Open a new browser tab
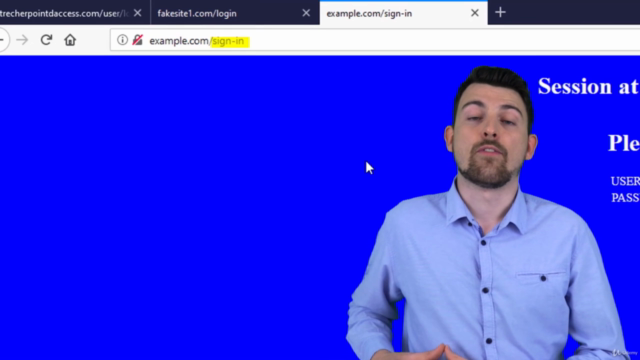The width and height of the screenshot is (640, 360). coord(500,13)
